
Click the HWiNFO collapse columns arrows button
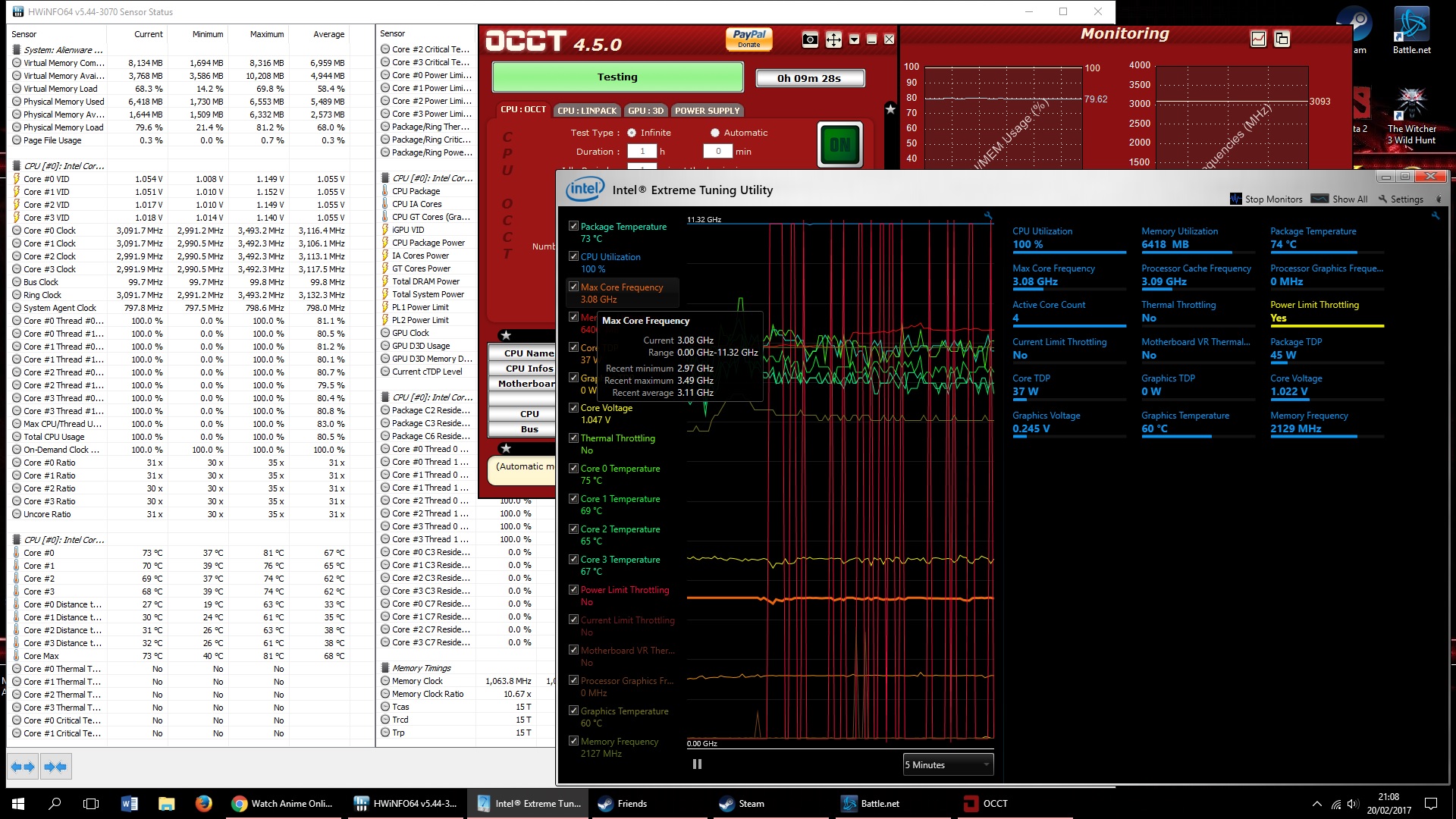coord(55,767)
